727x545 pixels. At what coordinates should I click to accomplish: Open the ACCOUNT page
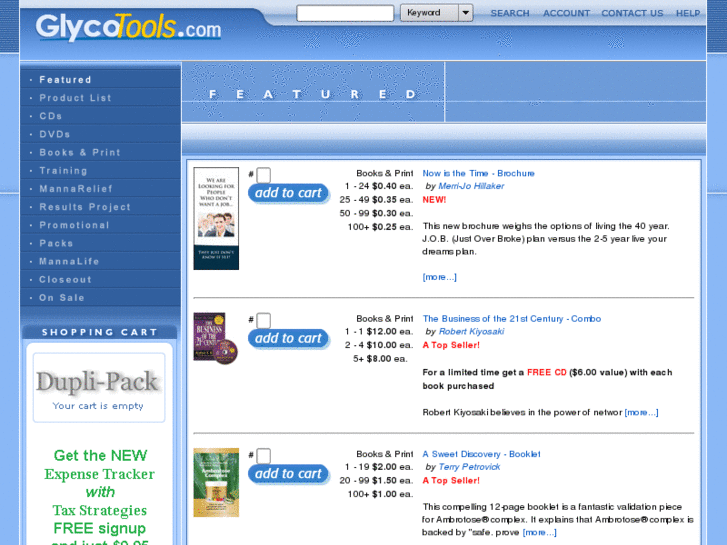[x=566, y=13]
